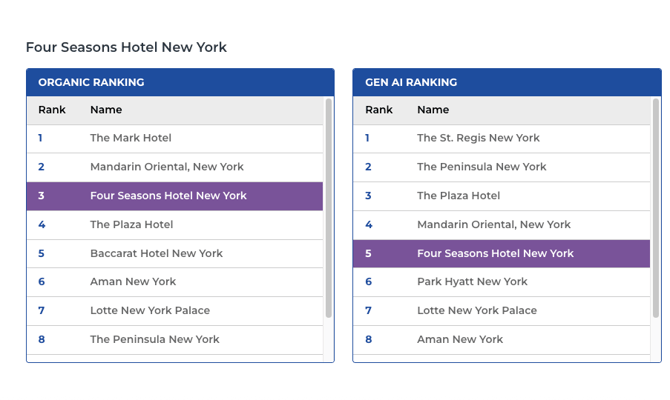
Task: Select Lotte New York Palace in Gen AI Ranking
Action: tap(477, 311)
